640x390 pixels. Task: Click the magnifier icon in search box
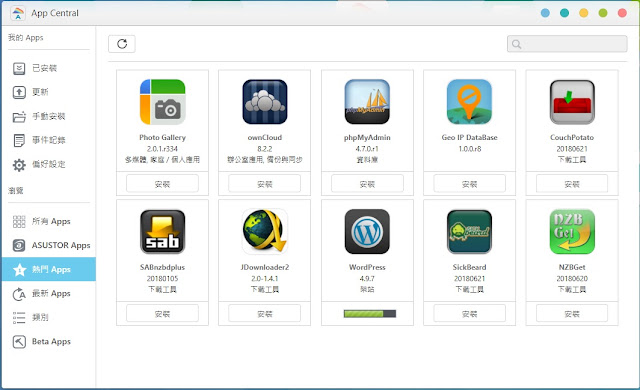pyautogui.click(x=516, y=44)
